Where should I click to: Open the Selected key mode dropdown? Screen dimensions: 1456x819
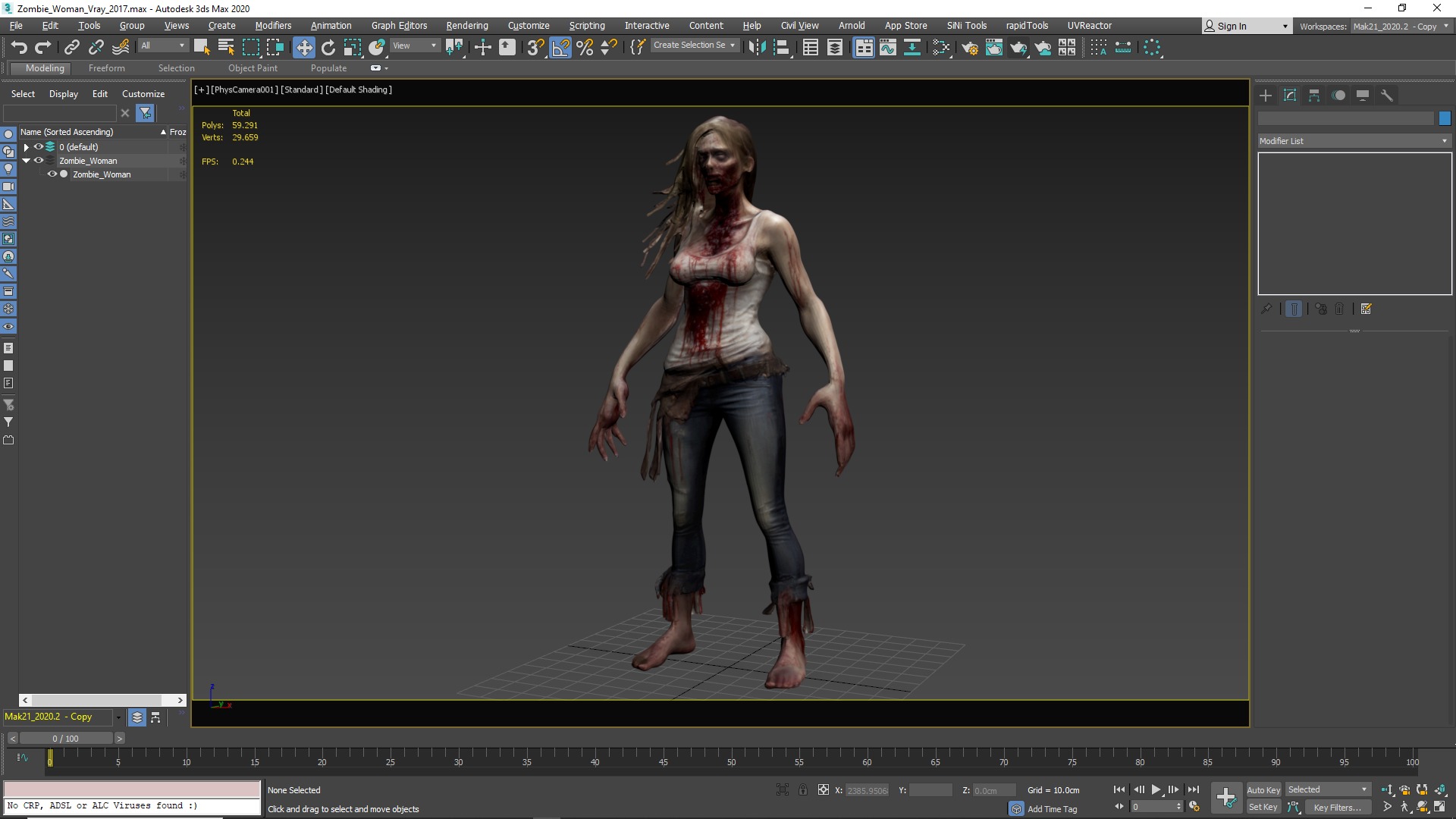point(1328,790)
